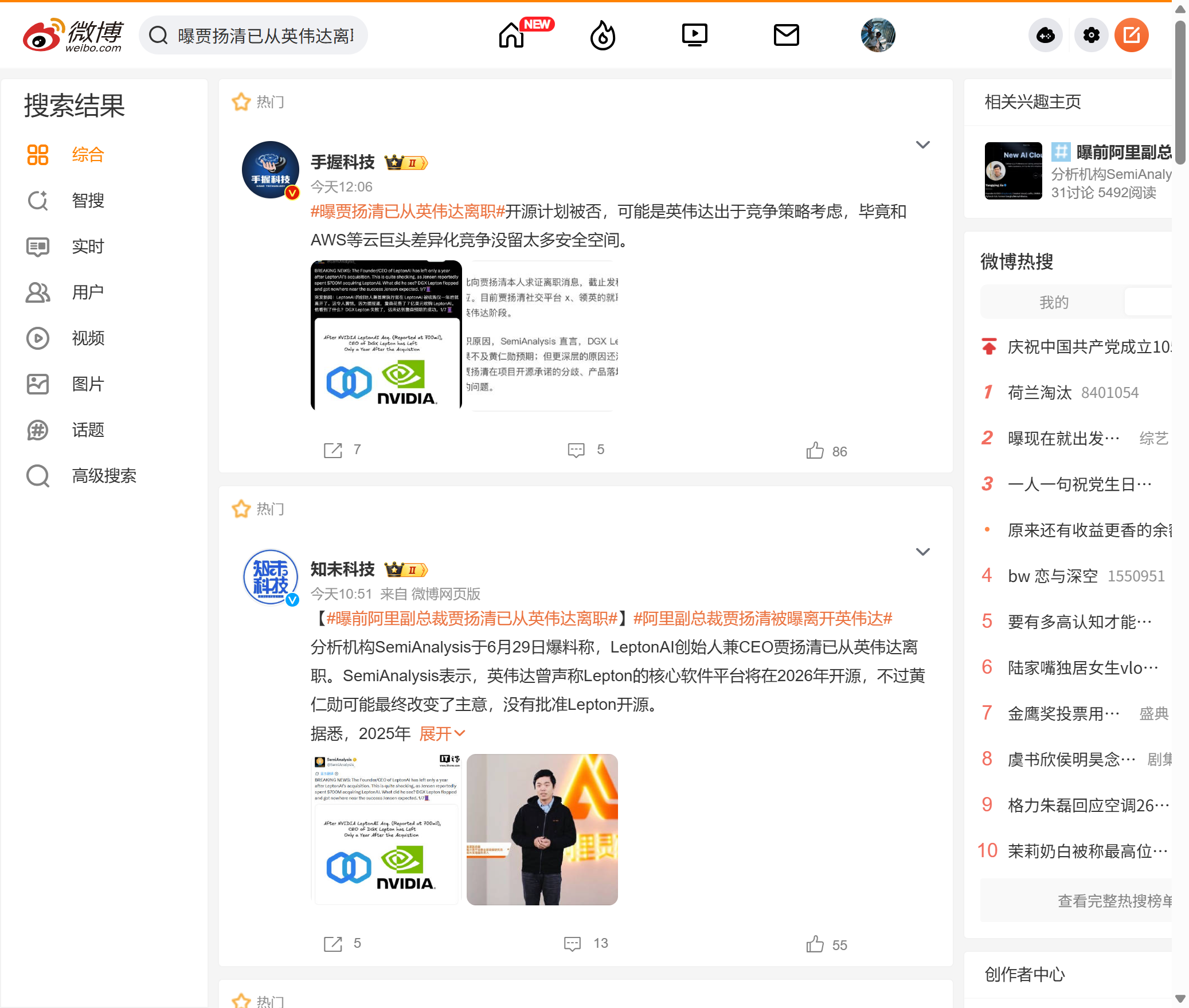Open the Weibo logo homepage
Image resolution: width=1189 pixels, height=1008 pixels.
point(73,35)
